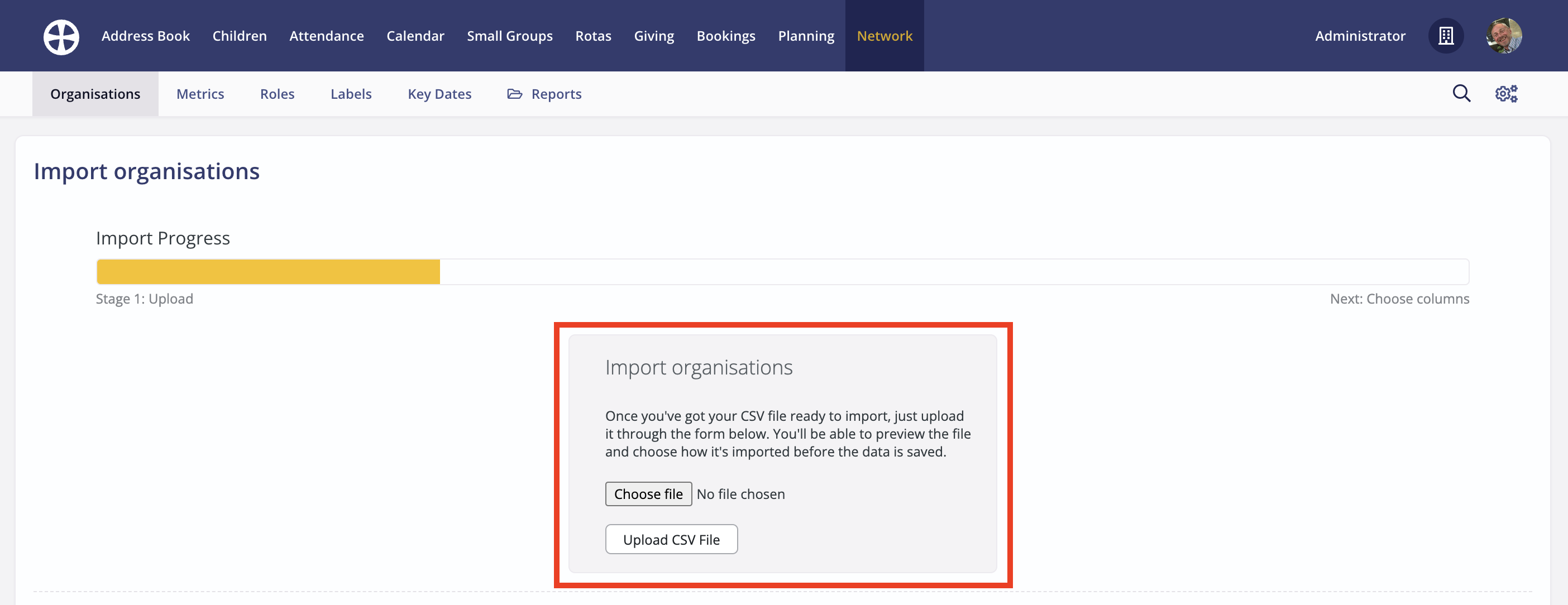Go to Giving module
Image resolution: width=1568 pixels, height=605 pixels.
(654, 36)
